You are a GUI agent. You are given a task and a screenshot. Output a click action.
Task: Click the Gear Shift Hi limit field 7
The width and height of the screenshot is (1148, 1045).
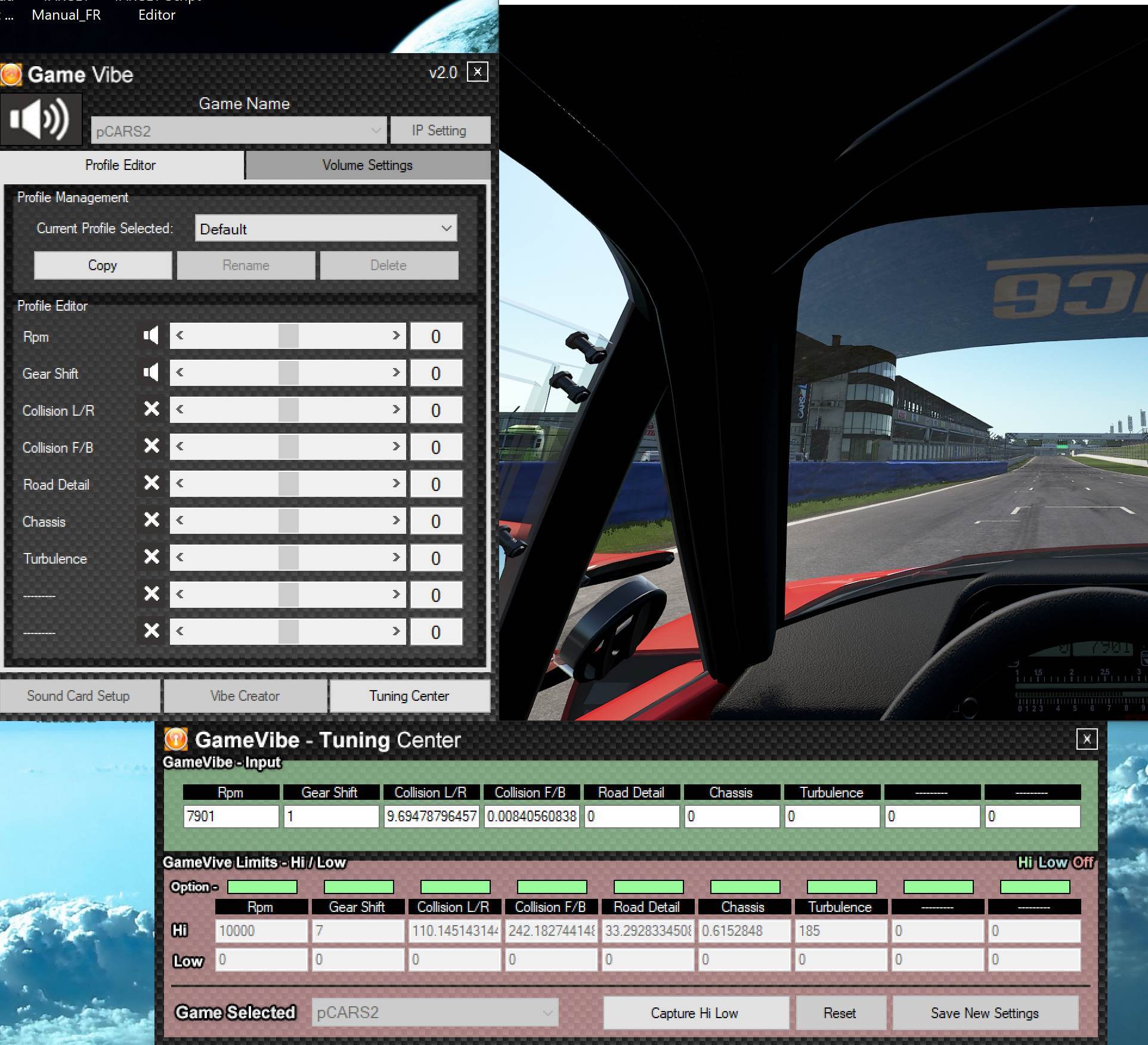tap(358, 930)
